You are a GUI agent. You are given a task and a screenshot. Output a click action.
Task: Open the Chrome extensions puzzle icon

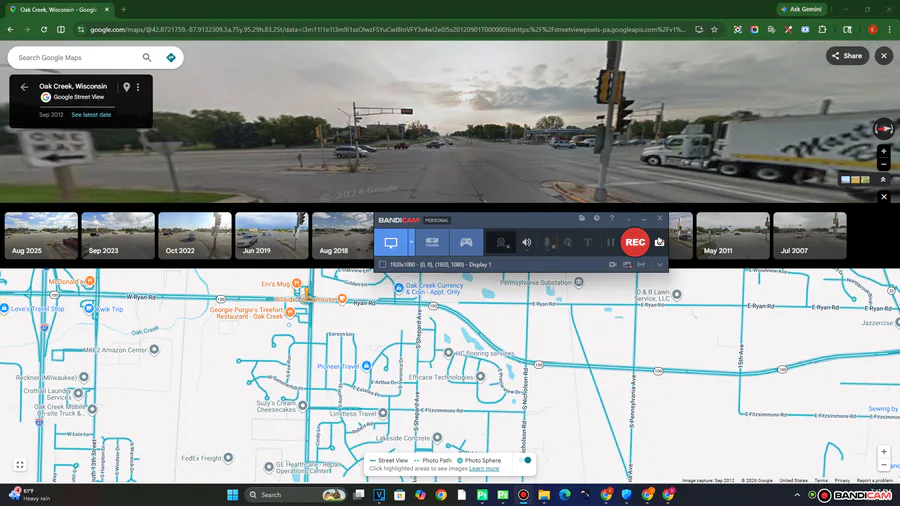click(823, 29)
